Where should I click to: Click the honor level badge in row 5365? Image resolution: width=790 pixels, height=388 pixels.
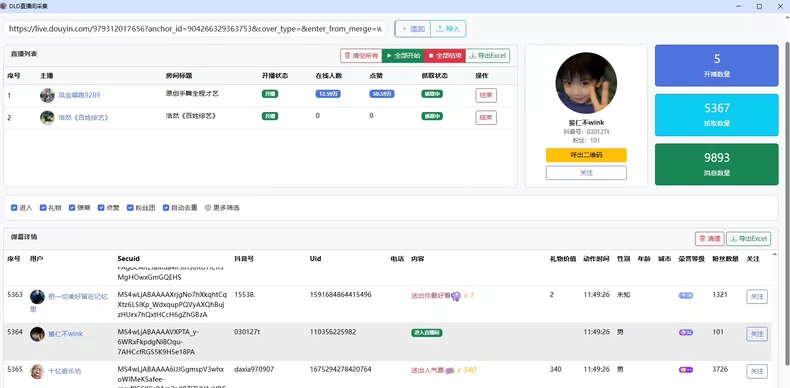click(x=686, y=369)
